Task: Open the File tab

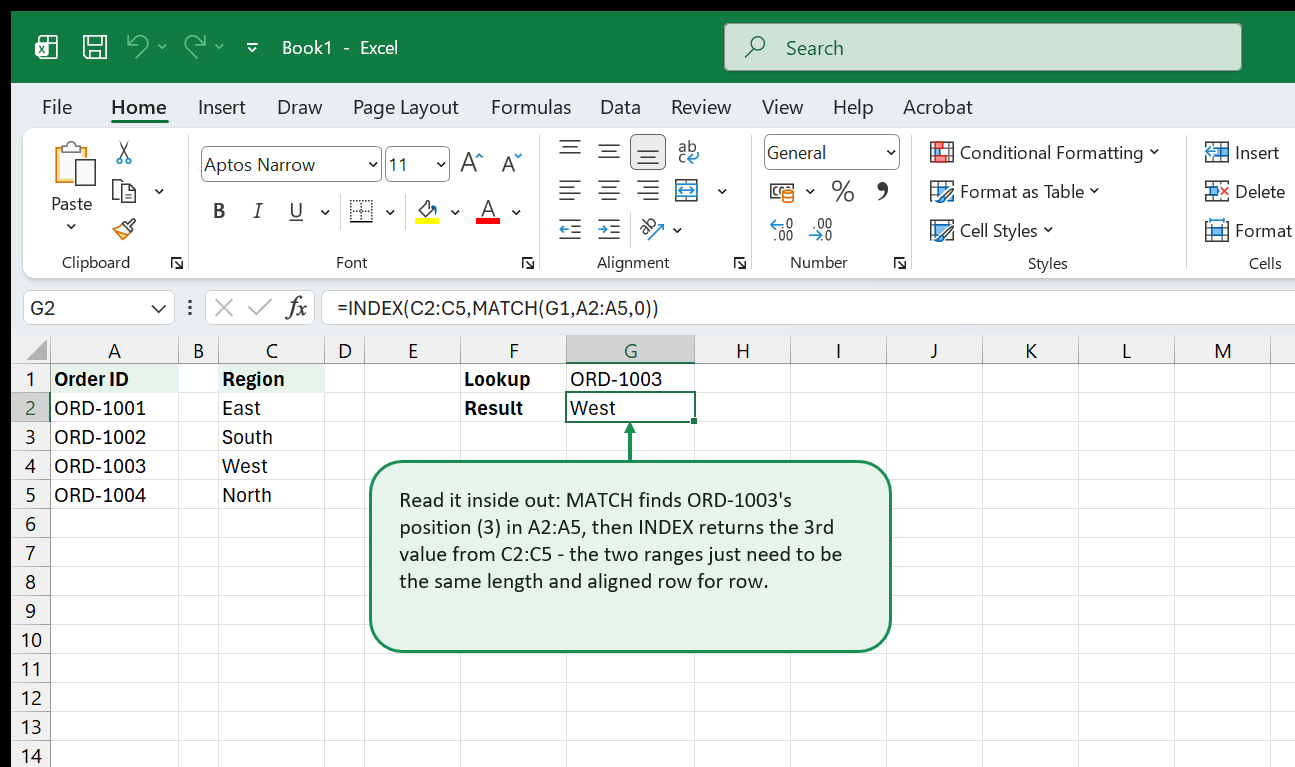Action: pyautogui.click(x=57, y=107)
